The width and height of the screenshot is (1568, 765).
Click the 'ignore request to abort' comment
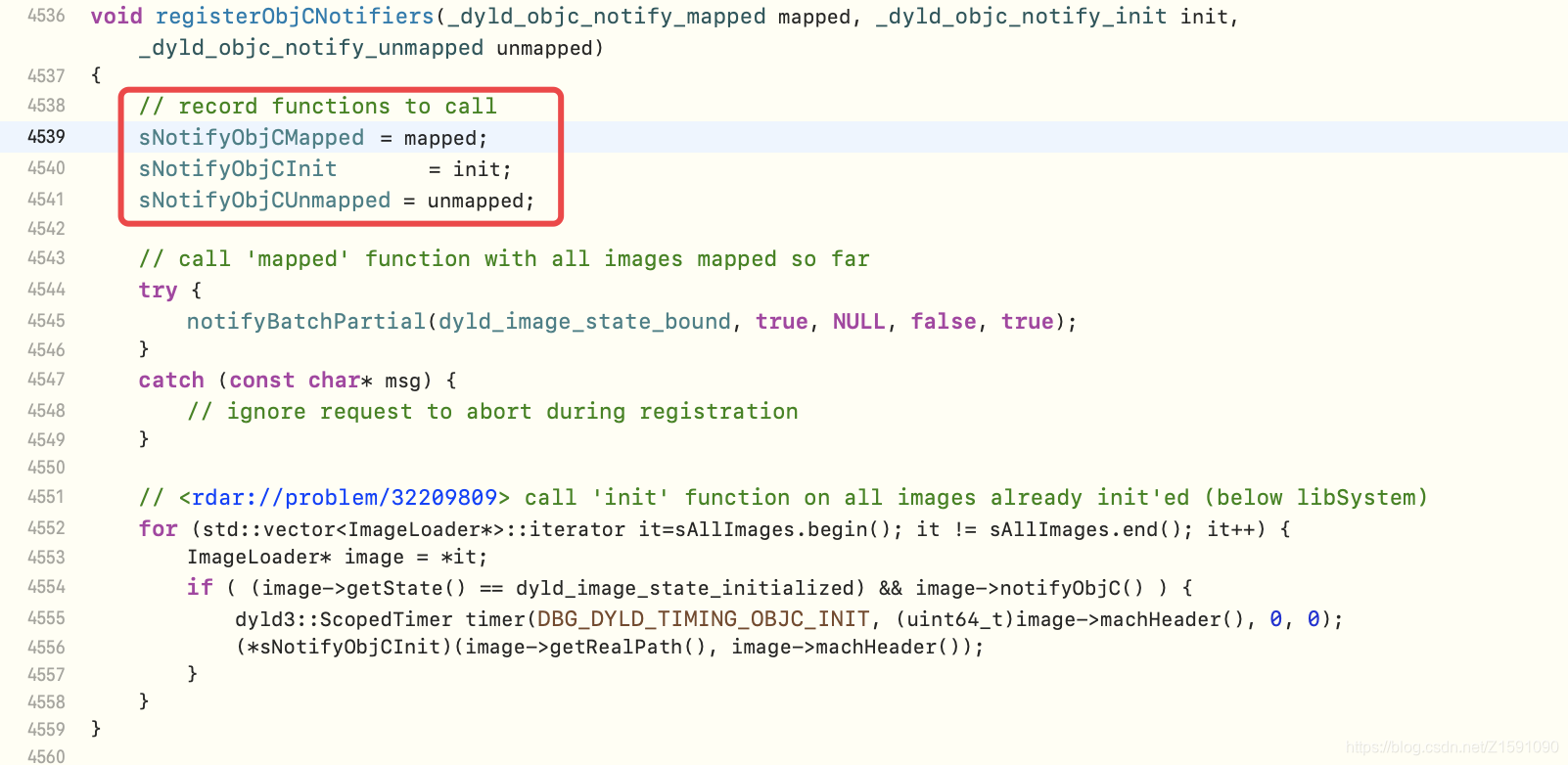pos(492,412)
